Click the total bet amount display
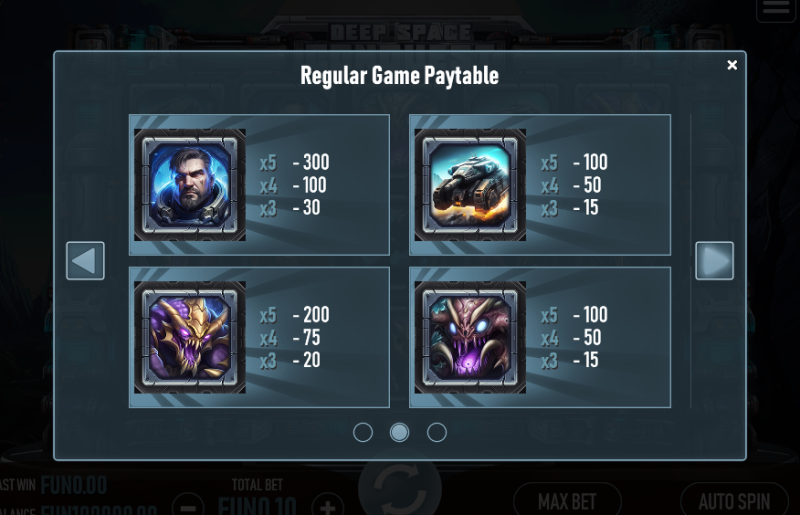800x515 pixels. click(257, 505)
